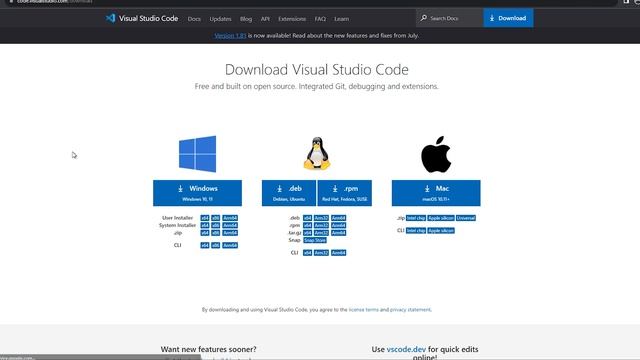Select Windows .zip Arm64 download

tap(230, 233)
